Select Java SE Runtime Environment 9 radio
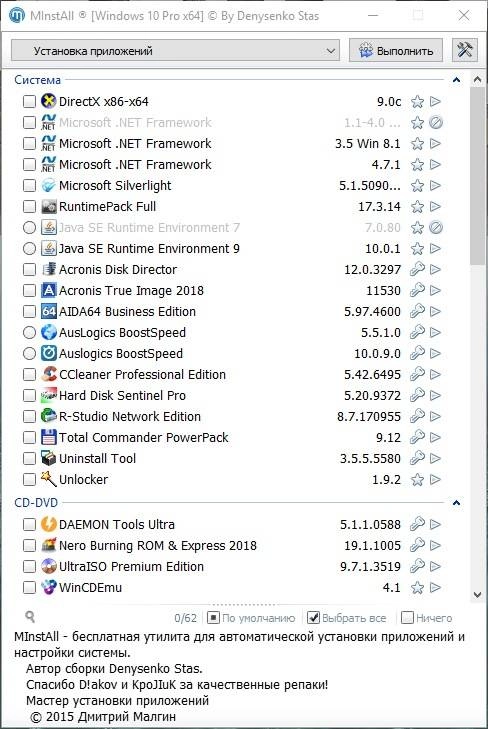The height and width of the screenshot is (729, 488). pyautogui.click(x=29, y=249)
